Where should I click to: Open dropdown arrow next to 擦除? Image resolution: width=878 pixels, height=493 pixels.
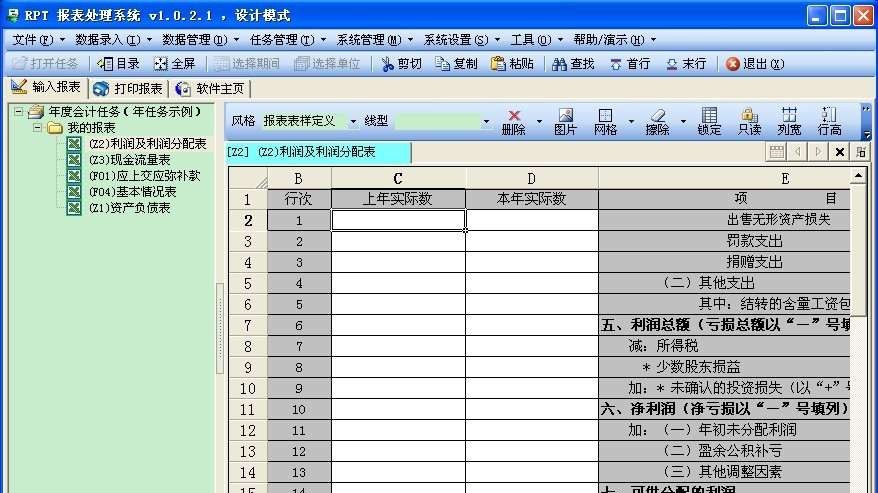[683, 121]
